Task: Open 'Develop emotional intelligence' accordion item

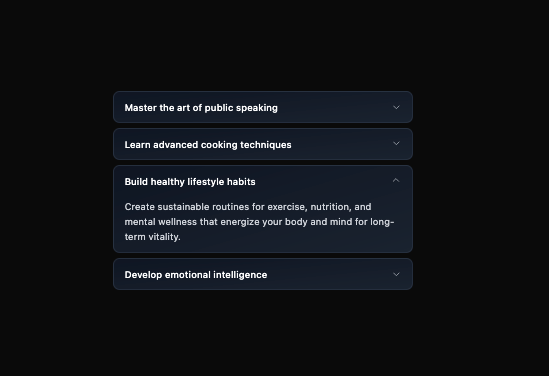Action: [263, 274]
